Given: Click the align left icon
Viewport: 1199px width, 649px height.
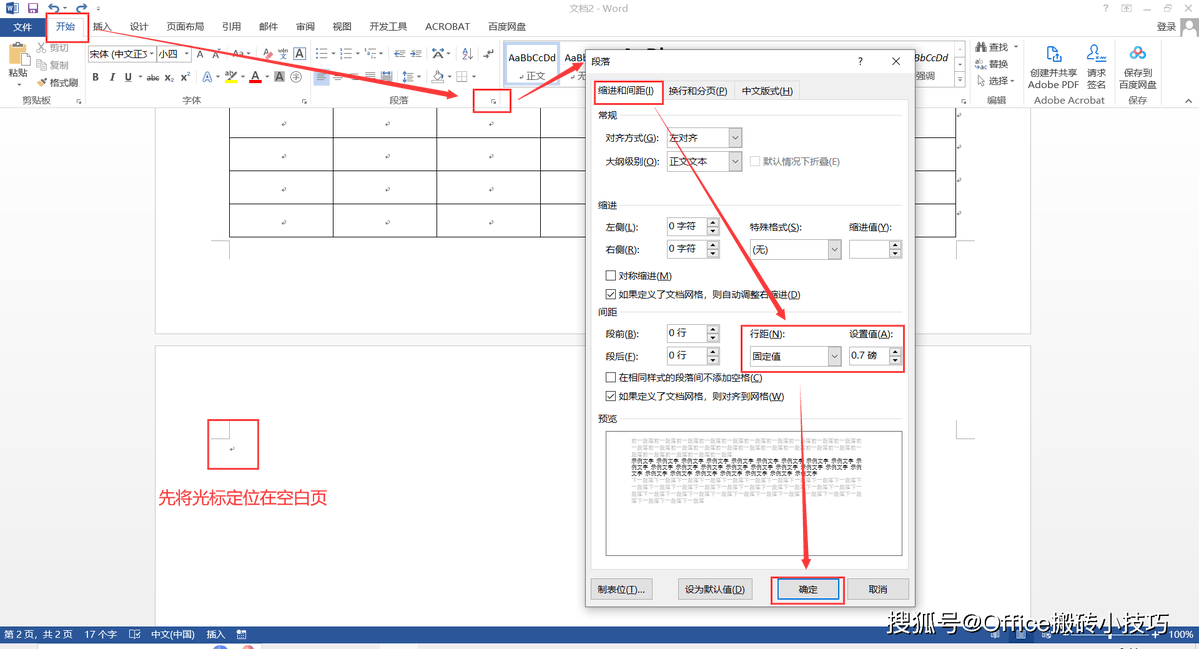Looking at the screenshot, I should [x=322, y=76].
